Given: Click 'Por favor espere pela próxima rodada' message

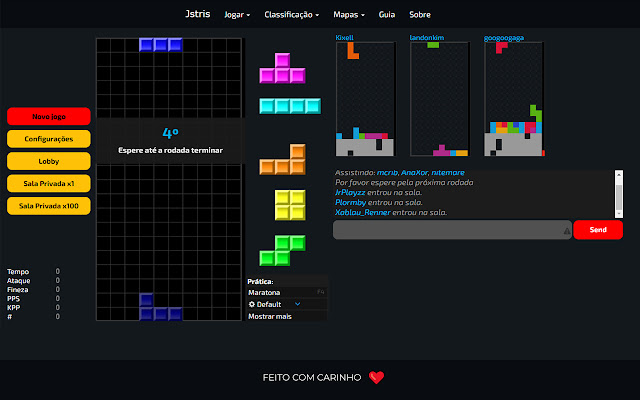Looking at the screenshot, I should [x=404, y=182].
